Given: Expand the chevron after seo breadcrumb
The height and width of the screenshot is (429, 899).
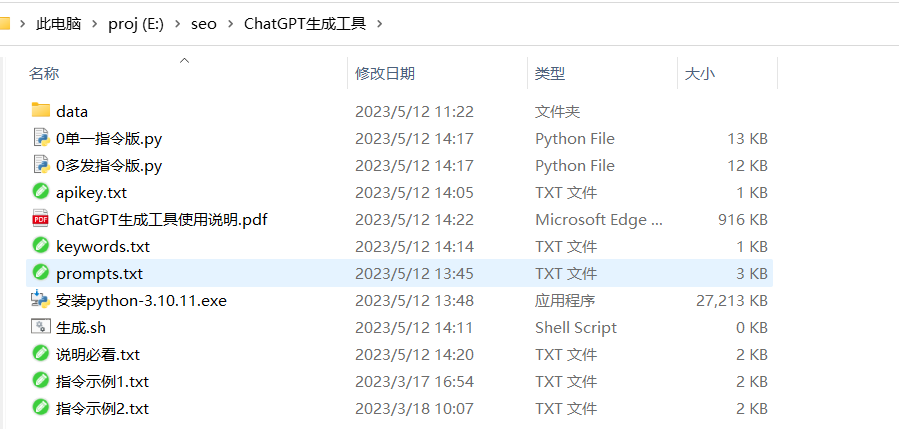Looking at the screenshot, I should click(x=230, y=24).
